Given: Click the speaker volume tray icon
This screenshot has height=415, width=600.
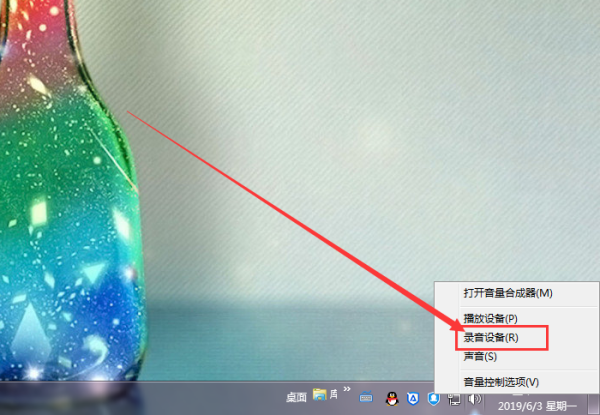Looking at the screenshot, I should [475, 397].
